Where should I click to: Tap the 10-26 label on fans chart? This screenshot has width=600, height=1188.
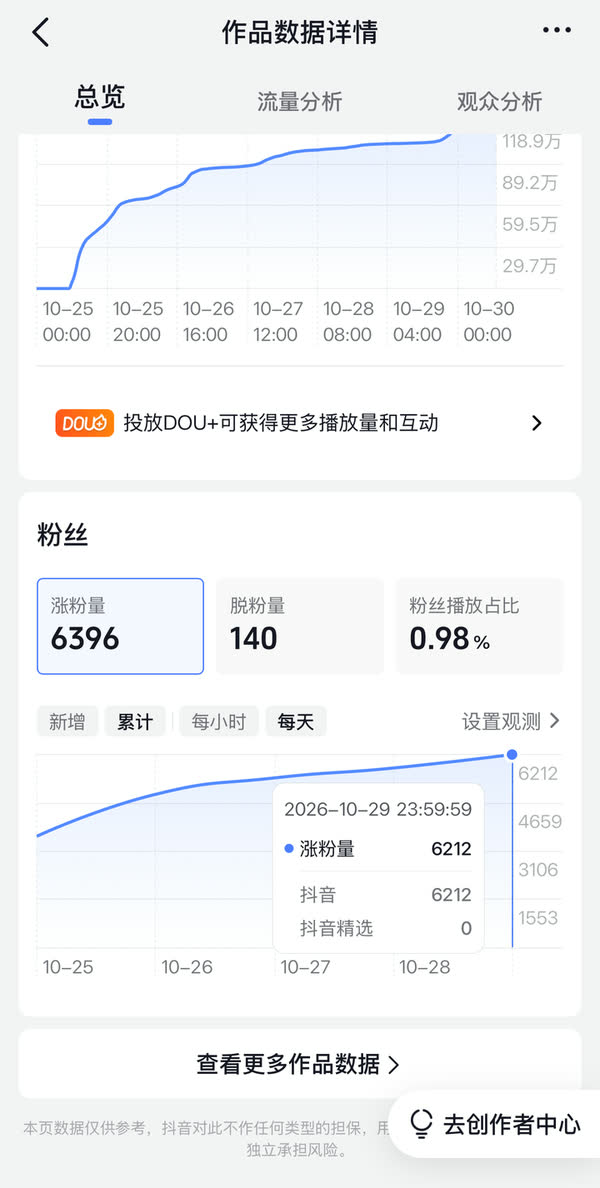[x=187, y=967]
